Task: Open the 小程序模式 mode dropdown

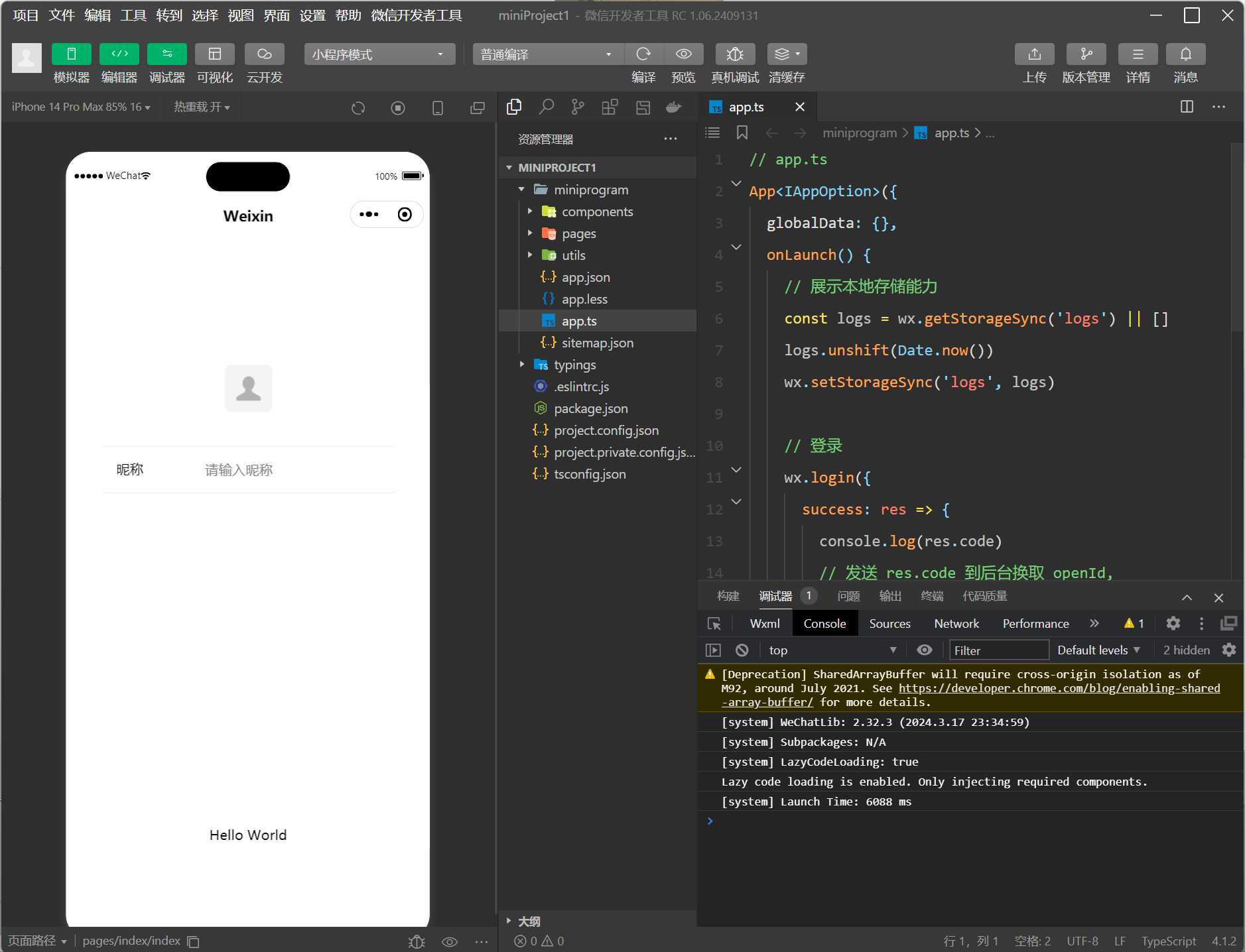Action: (379, 54)
